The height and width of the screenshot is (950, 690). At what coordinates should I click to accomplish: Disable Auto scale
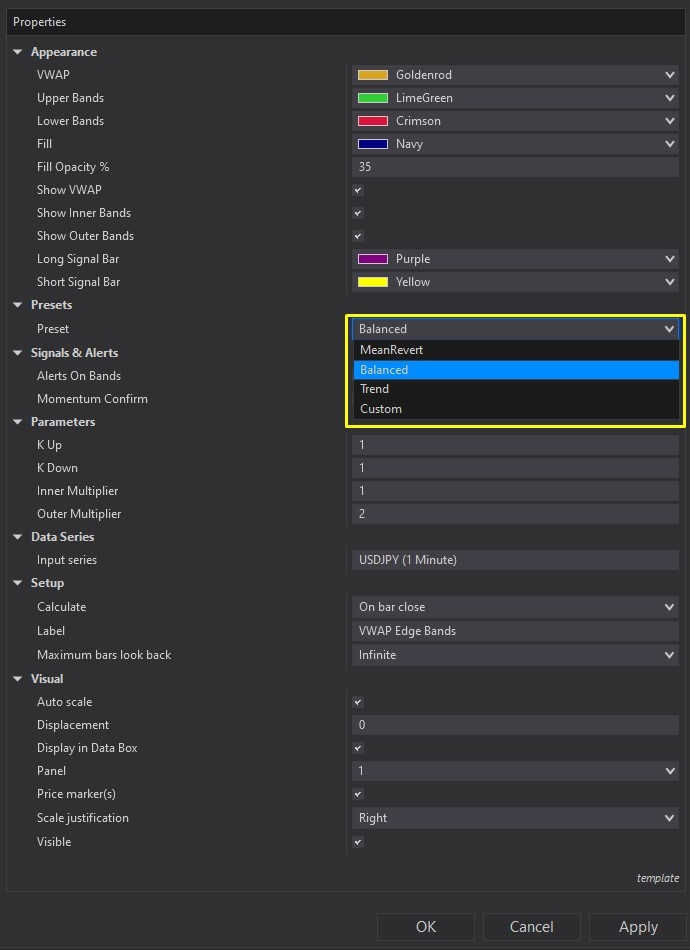pos(357,702)
